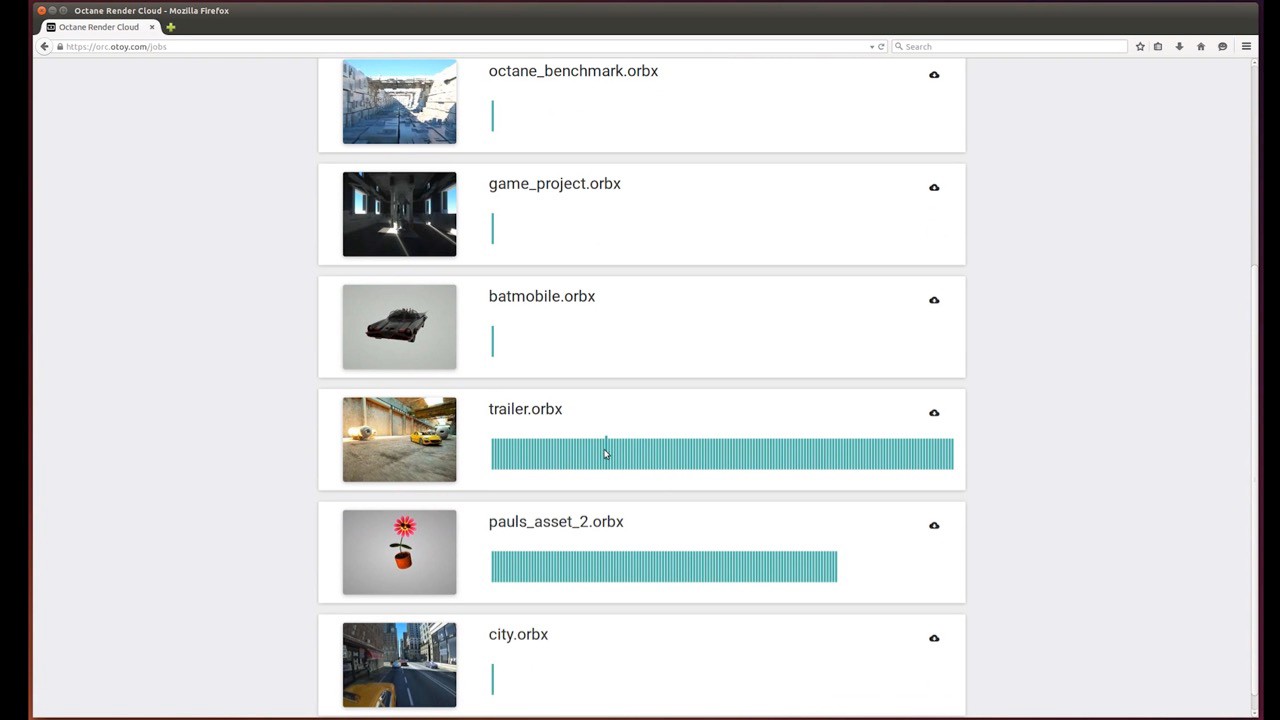This screenshot has width=1280, height=720.
Task: Select the batmobile.orbx car thumbnail
Action: tap(399, 327)
